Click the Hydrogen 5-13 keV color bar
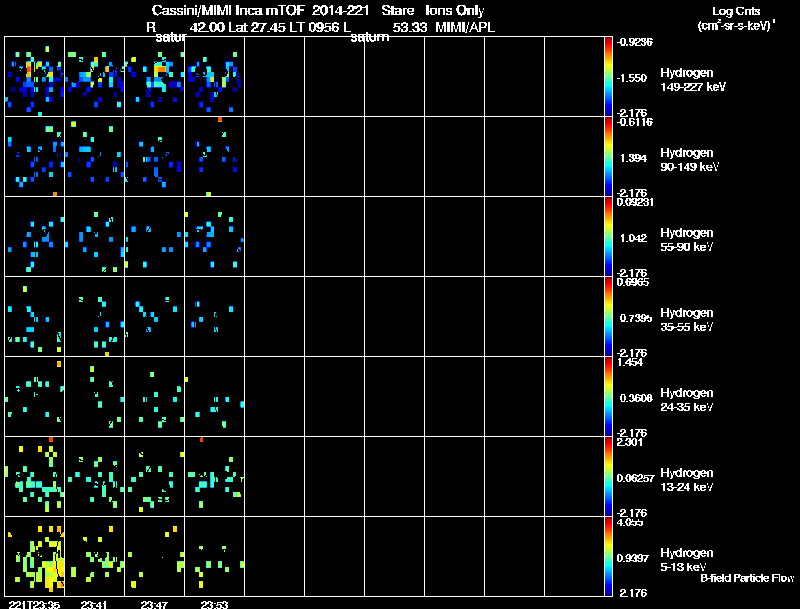Image resolution: width=800 pixels, height=609 pixels. click(608, 557)
